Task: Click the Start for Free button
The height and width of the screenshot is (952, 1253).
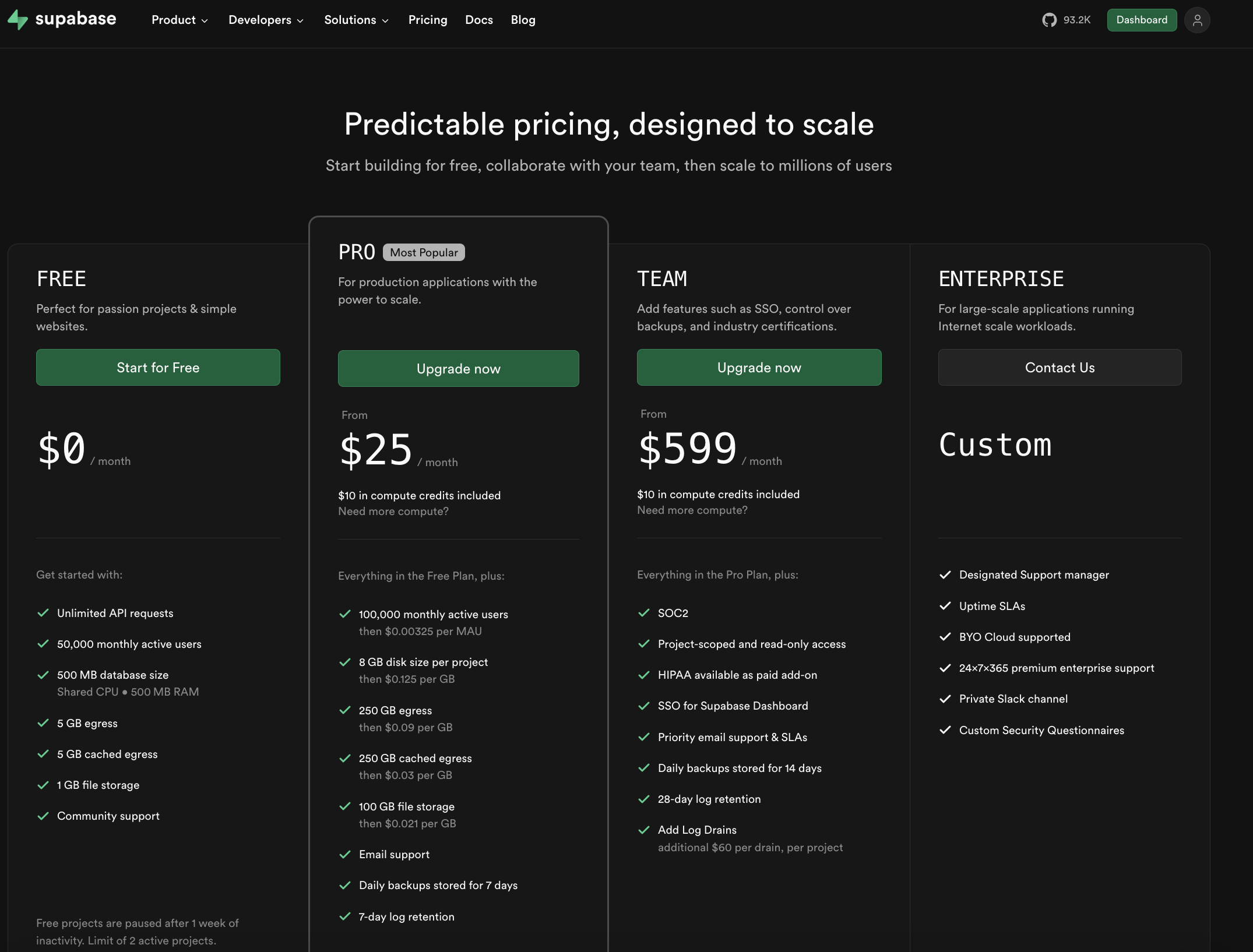Action: pyautogui.click(x=158, y=368)
